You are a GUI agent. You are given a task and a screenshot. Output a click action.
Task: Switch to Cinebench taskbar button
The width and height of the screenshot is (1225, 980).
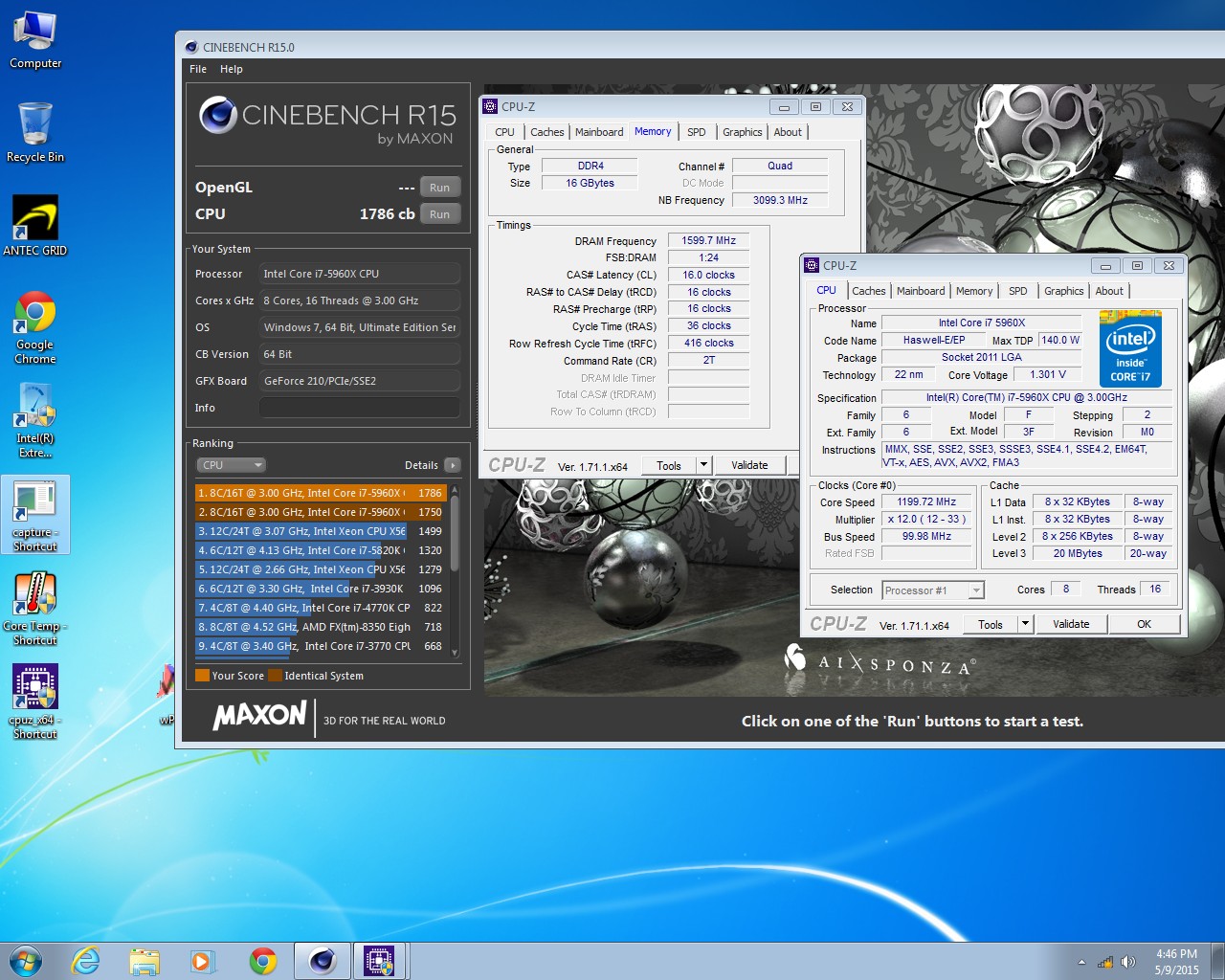tap(323, 961)
